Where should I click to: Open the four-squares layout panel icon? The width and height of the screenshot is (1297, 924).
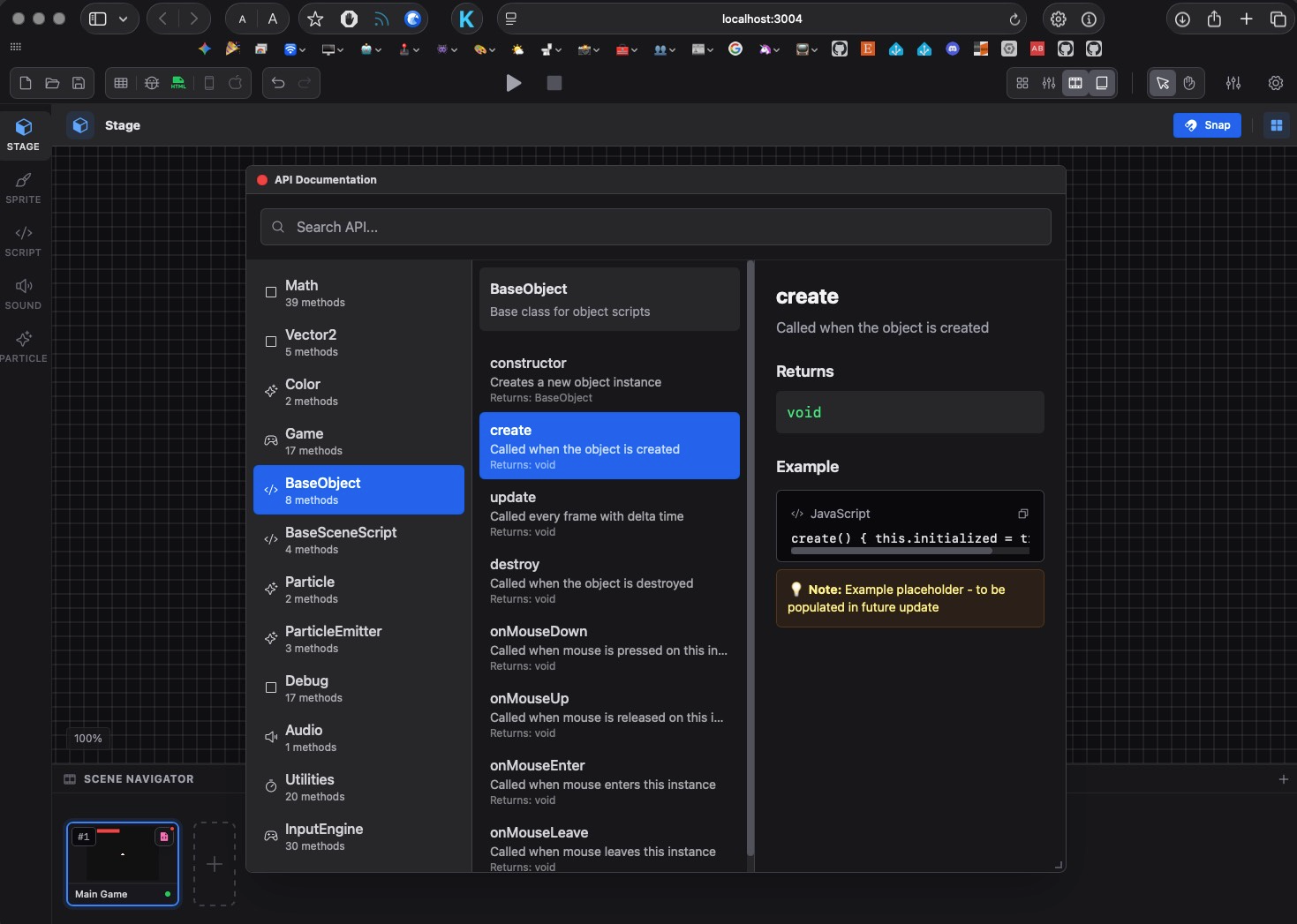(1022, 83)
